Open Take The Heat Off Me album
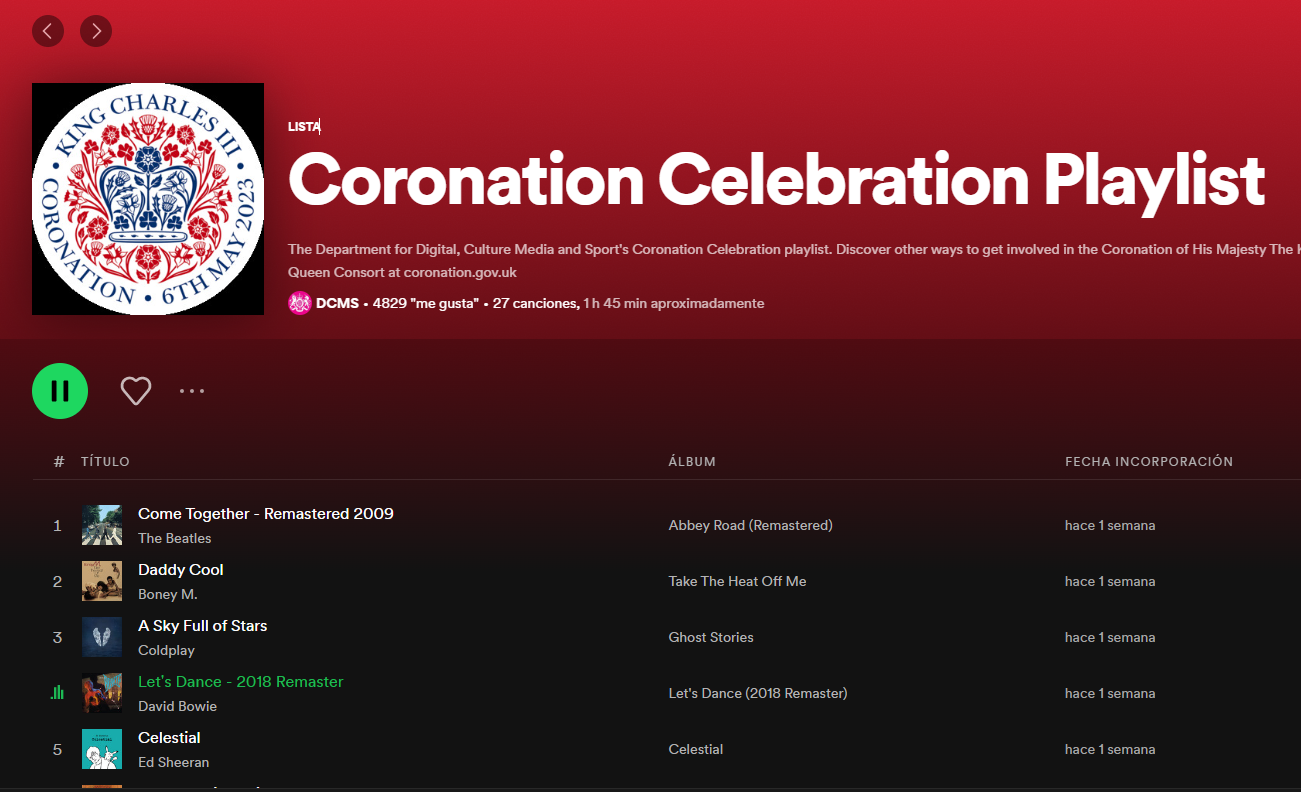The height and width of the screenshot is (792, 1301). [x=737, y=581]
